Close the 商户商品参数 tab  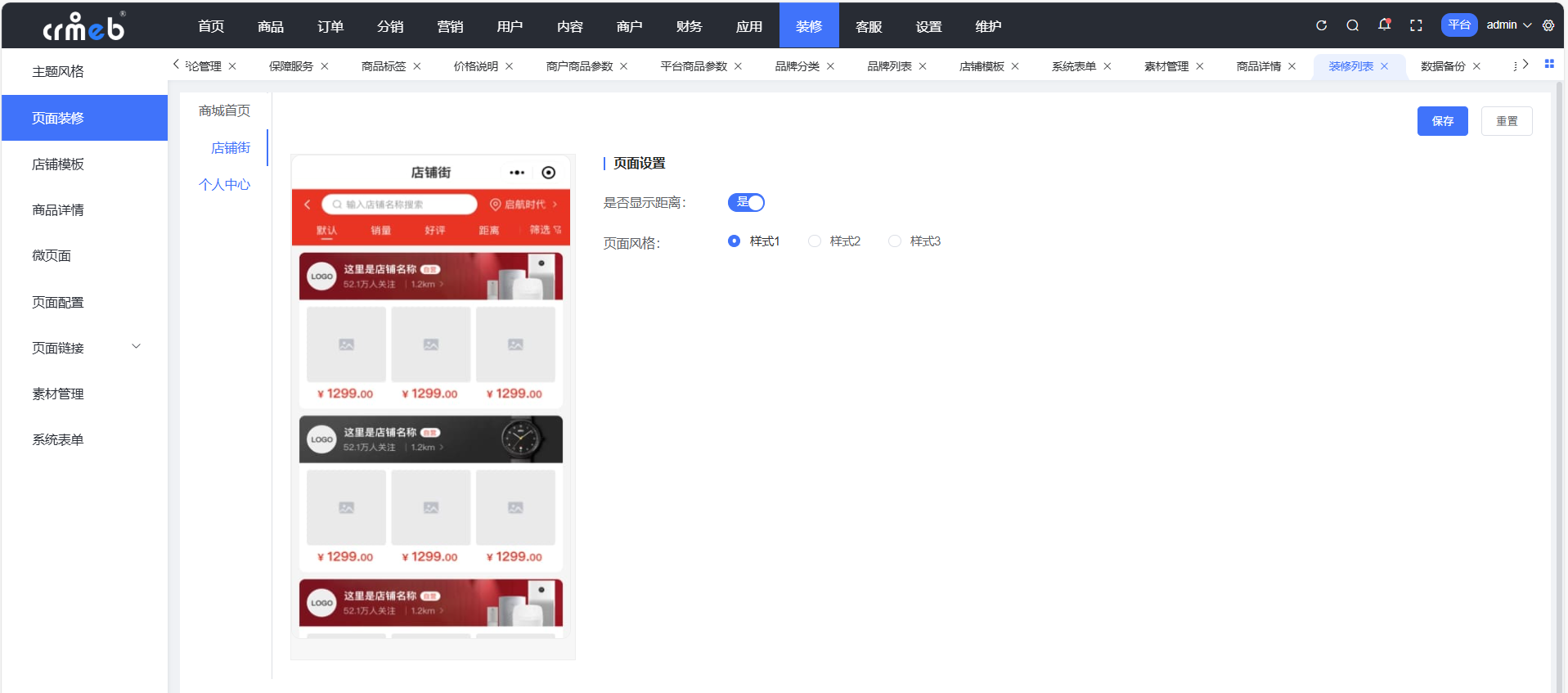(624, 66)
